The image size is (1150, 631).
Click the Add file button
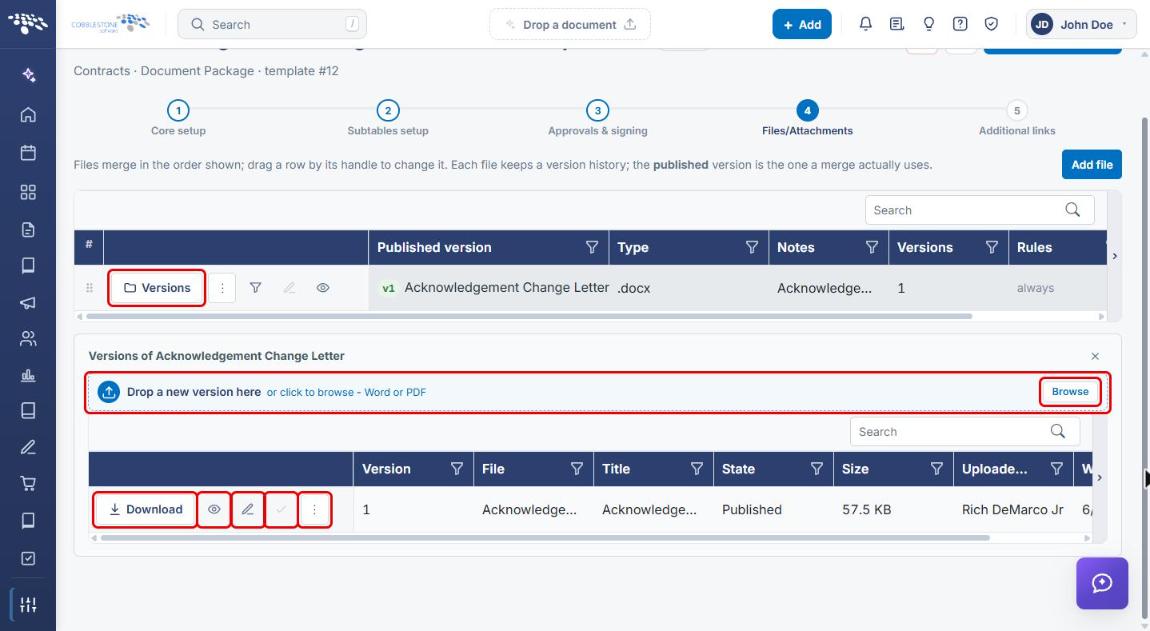coord(1092,164)
